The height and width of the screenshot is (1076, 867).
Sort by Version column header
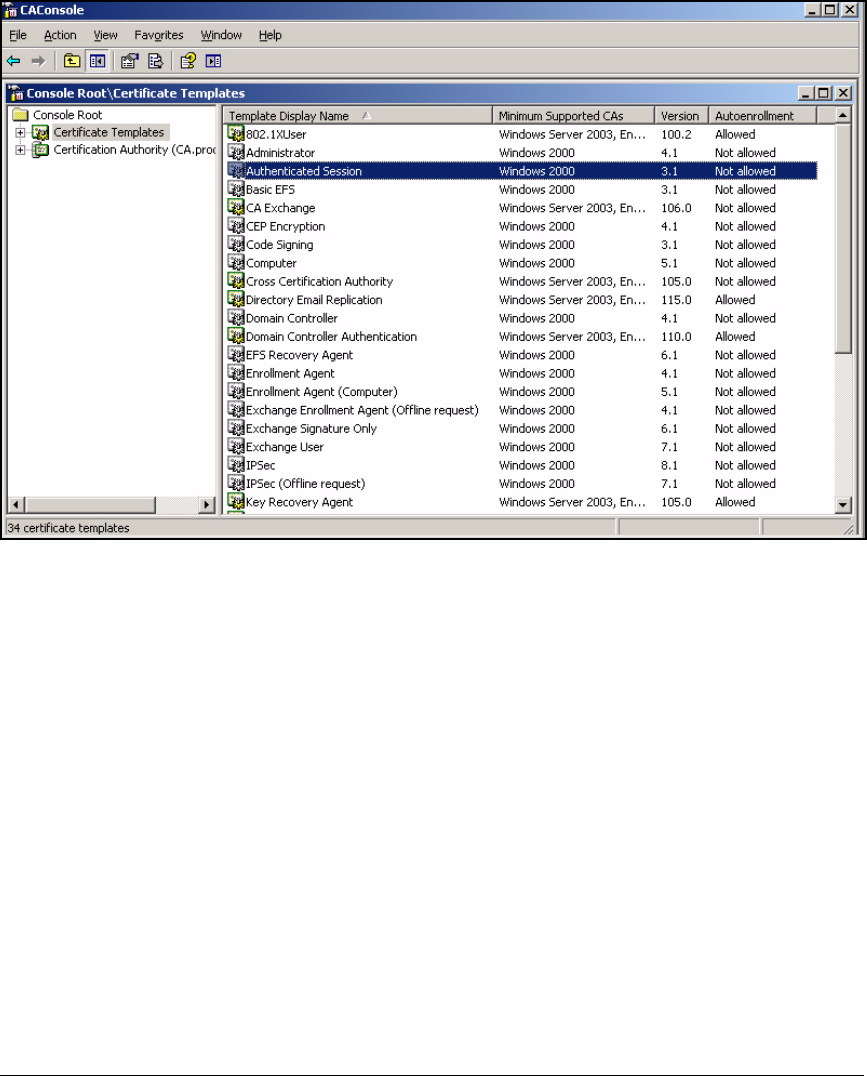[x=682, y=115]
